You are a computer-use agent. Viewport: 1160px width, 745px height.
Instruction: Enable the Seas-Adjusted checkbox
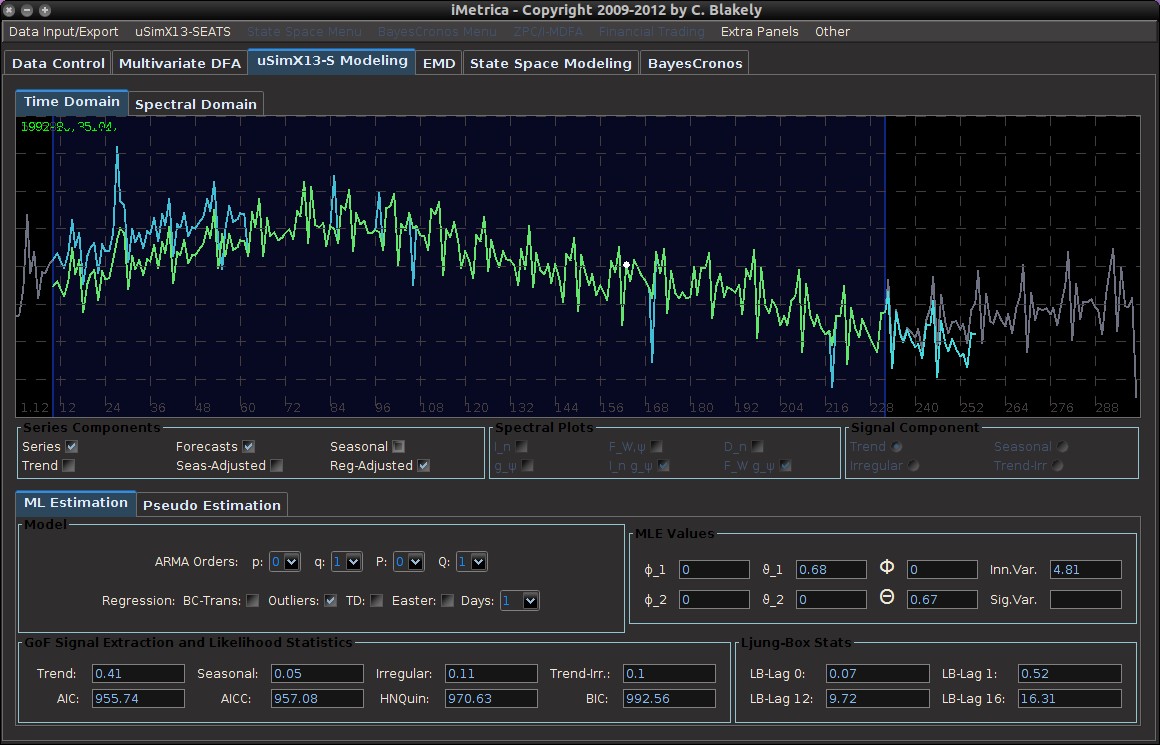click(x=276, y=465)
